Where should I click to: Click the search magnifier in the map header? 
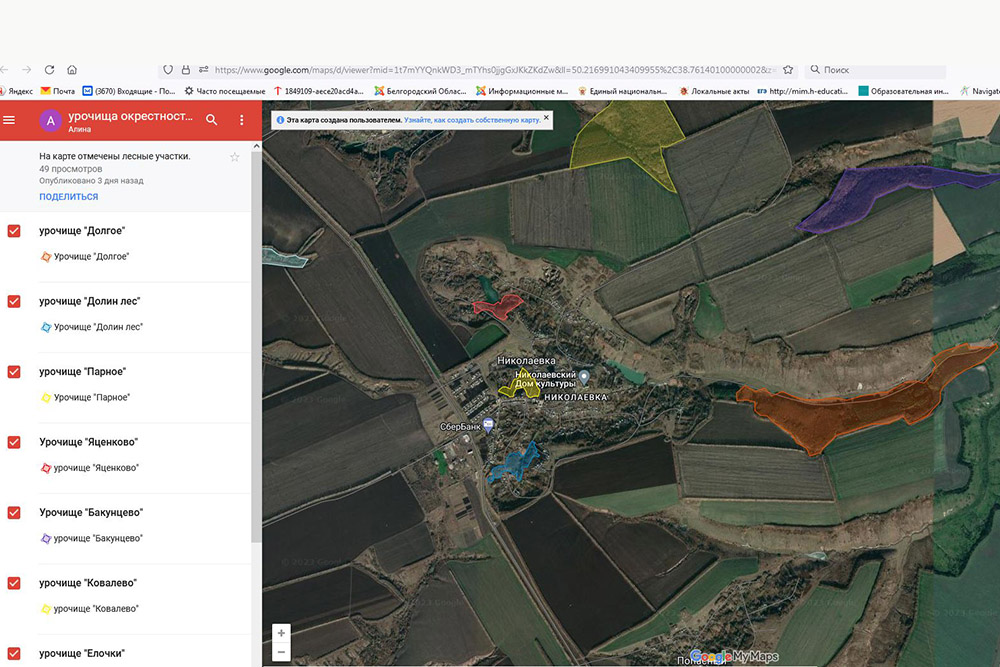coord(211,120)
